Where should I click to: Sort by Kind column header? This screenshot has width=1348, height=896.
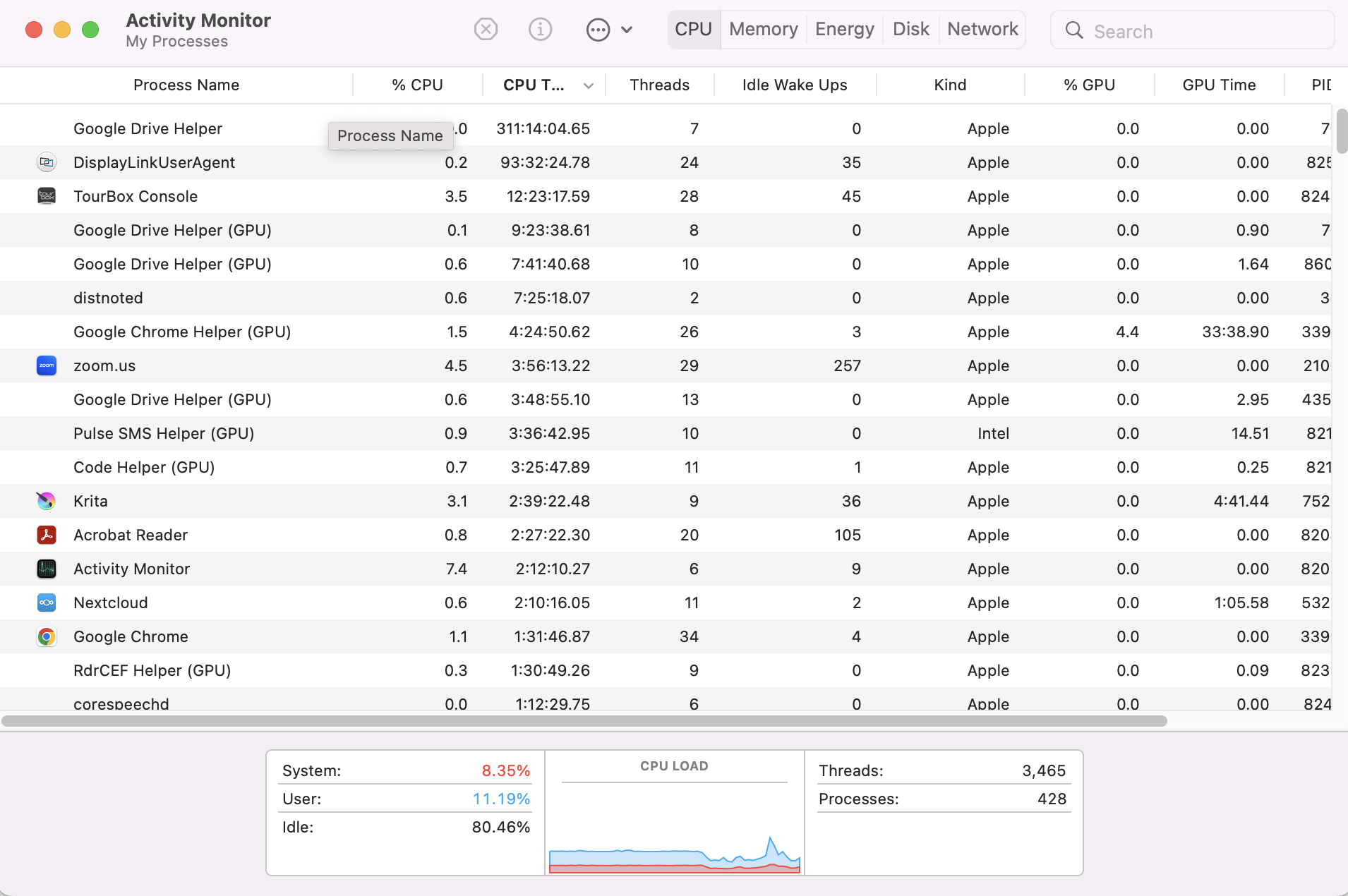pyautogui.click(x=950, y=85)
